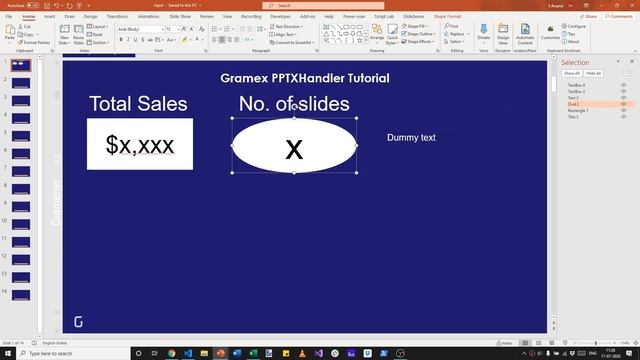Expand the Text Direction dropdown
640x360 pixels.
click(286, 27)
